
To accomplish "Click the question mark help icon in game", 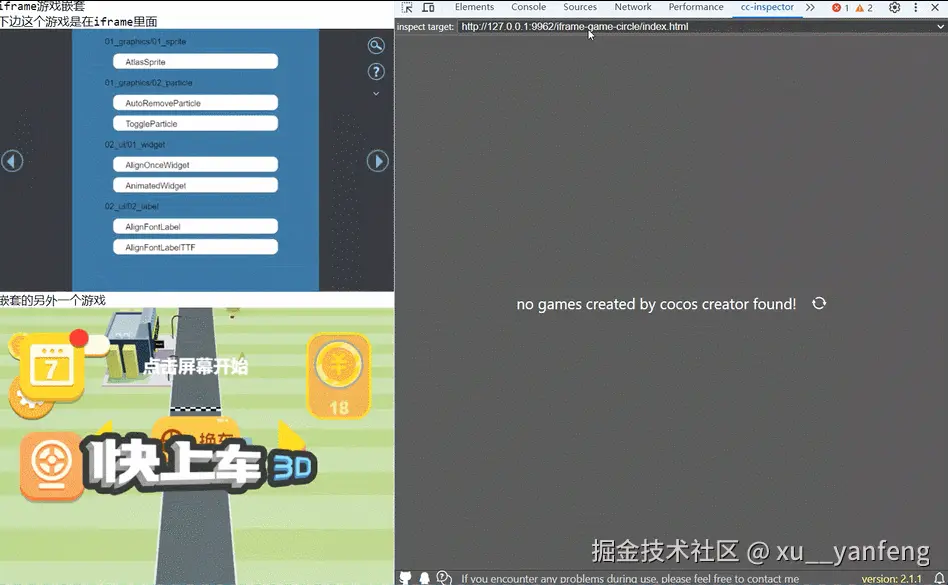I will [376, 72].
